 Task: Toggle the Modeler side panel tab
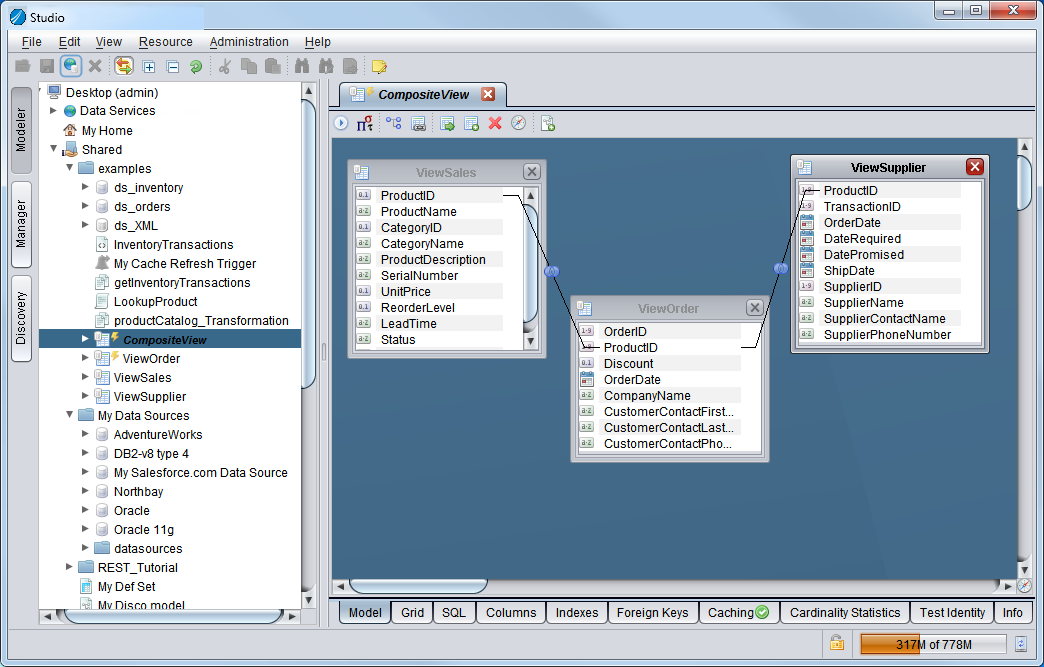(22, 129)
